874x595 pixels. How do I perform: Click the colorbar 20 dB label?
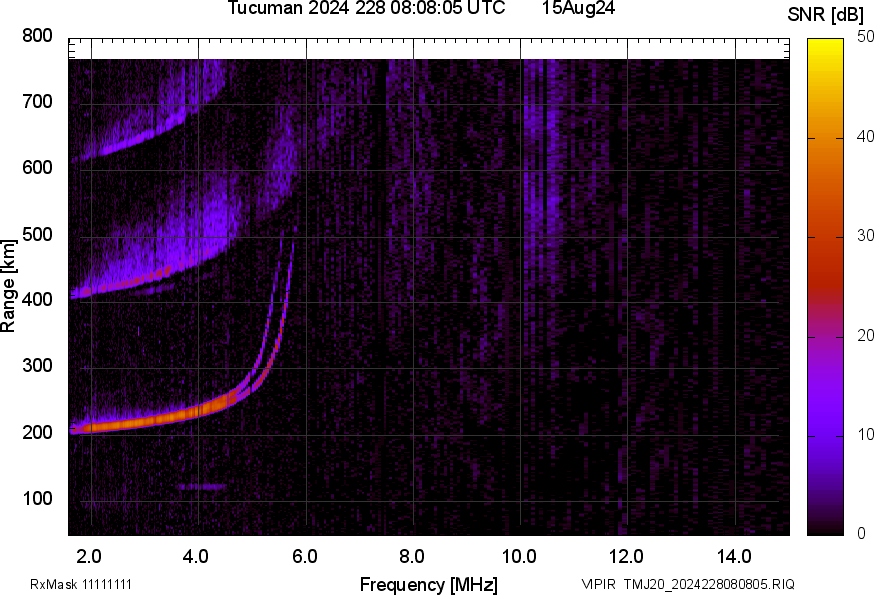[865, 335]
